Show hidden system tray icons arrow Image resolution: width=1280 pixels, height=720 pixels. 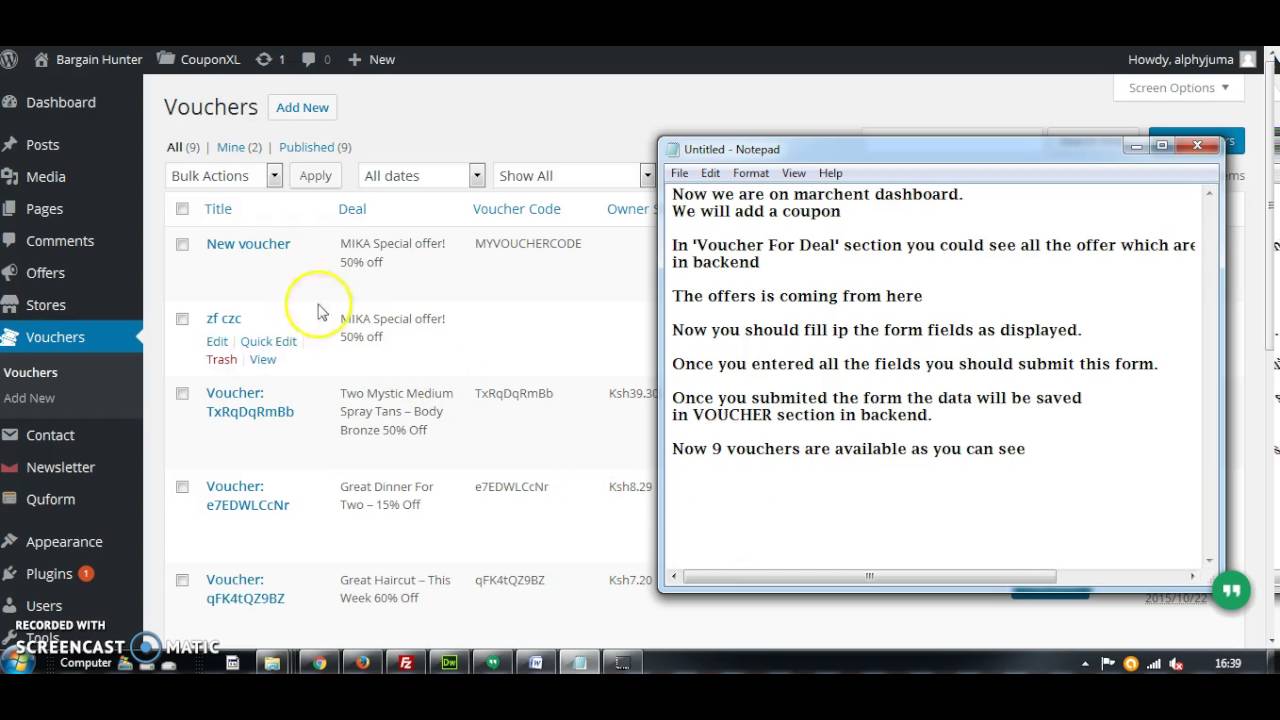[1086, 663]
